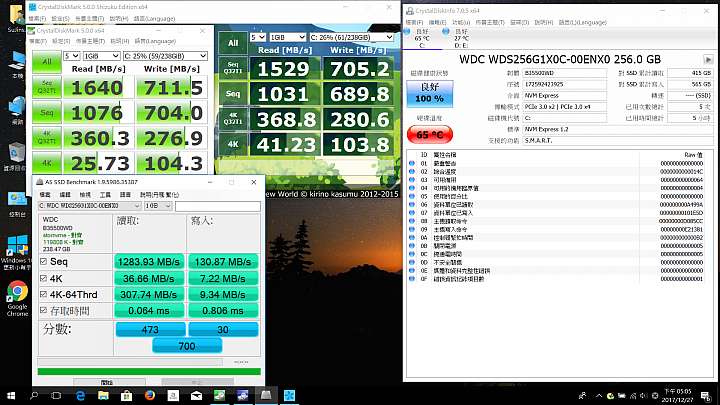Switch to the green disk taskbar icon

219,395
